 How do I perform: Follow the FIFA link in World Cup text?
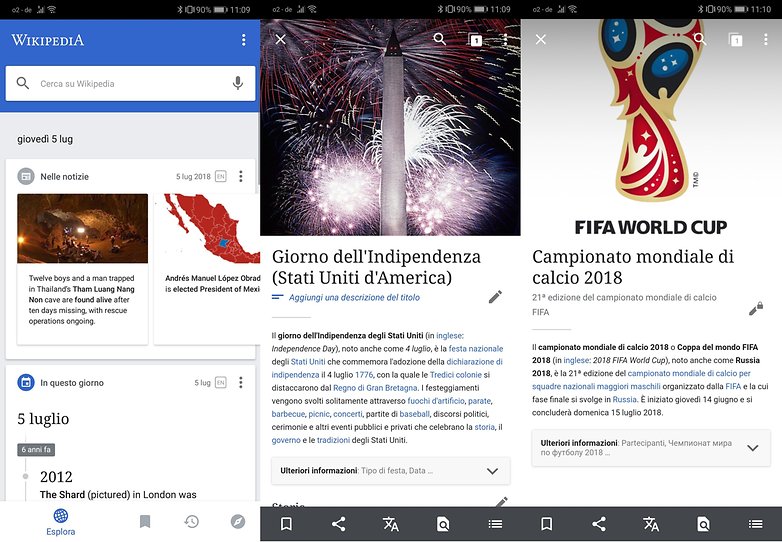pyautogui.click(x=733, y=386)
